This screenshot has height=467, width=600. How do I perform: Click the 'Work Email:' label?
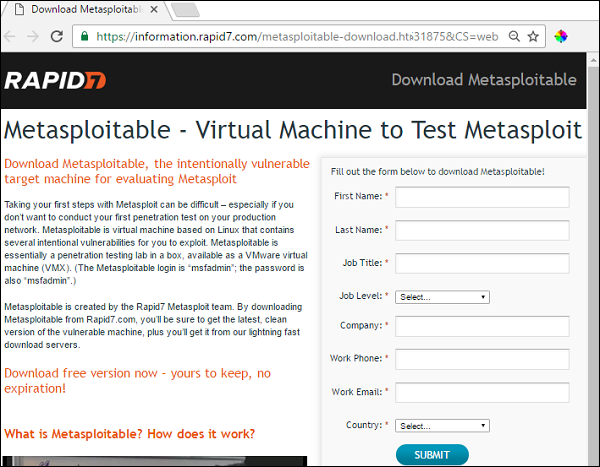coord(357,392)
